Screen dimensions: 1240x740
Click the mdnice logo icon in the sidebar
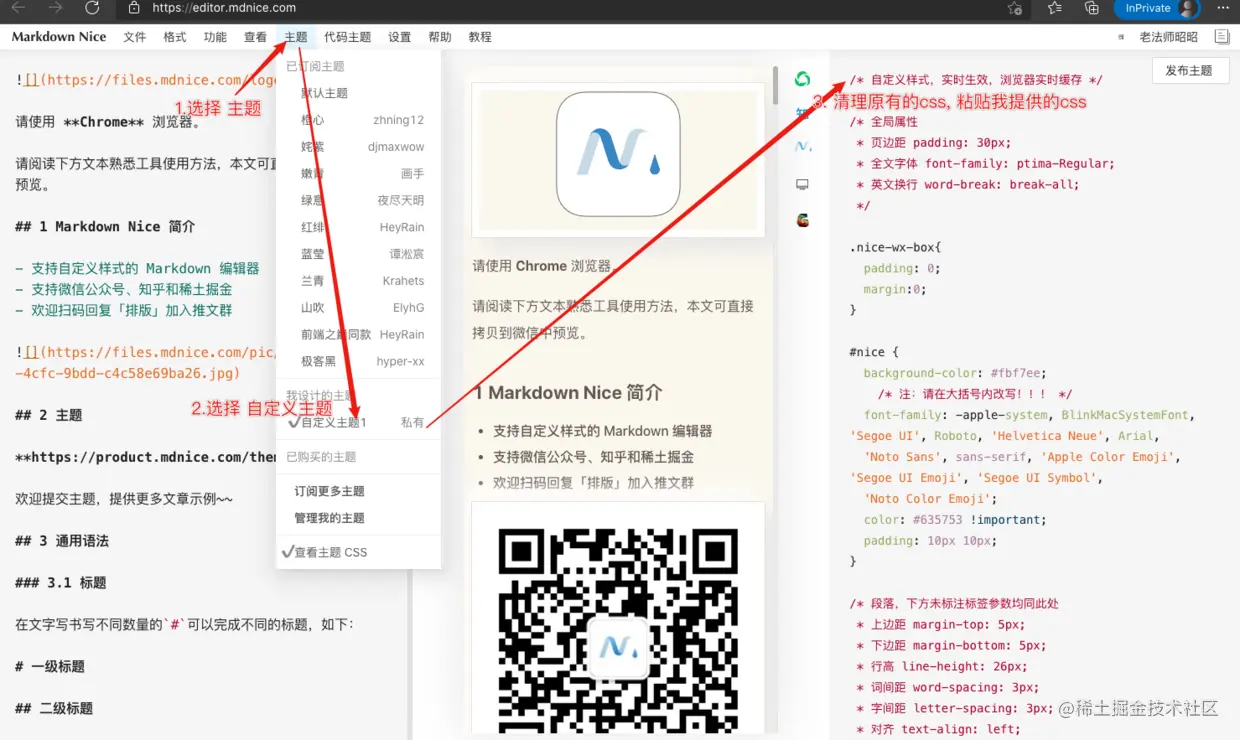[802, 146]
